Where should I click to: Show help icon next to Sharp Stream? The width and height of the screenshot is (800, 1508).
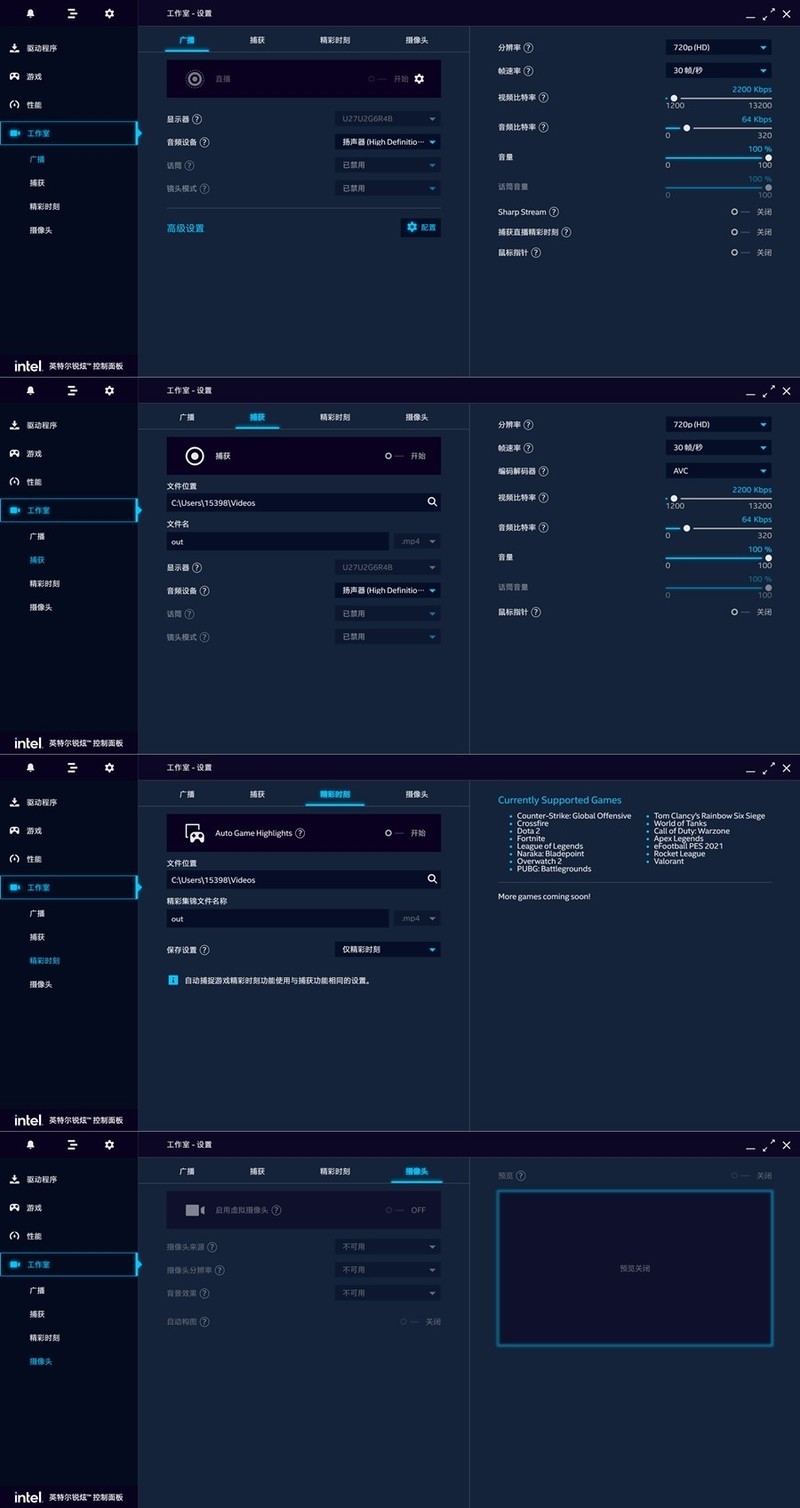[554, 212]
